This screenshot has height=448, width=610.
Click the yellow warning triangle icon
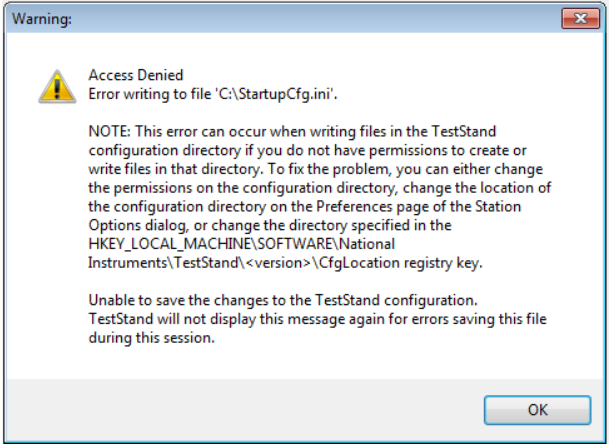click(x=57, y=86)
